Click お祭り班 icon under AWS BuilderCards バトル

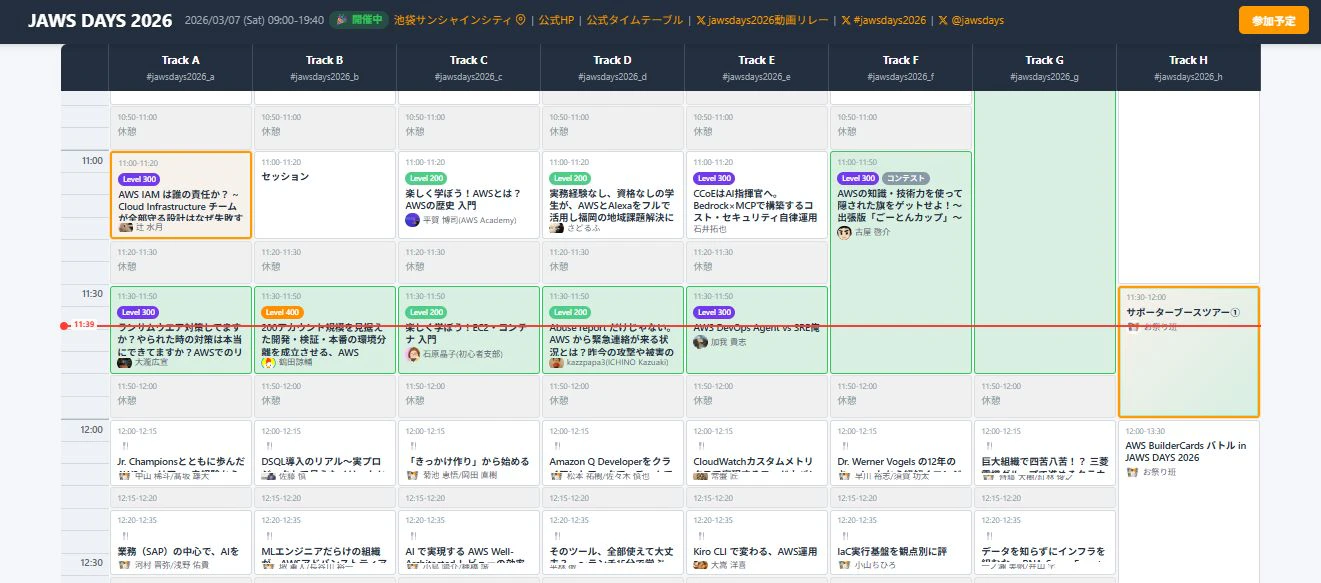point(1133,471)
